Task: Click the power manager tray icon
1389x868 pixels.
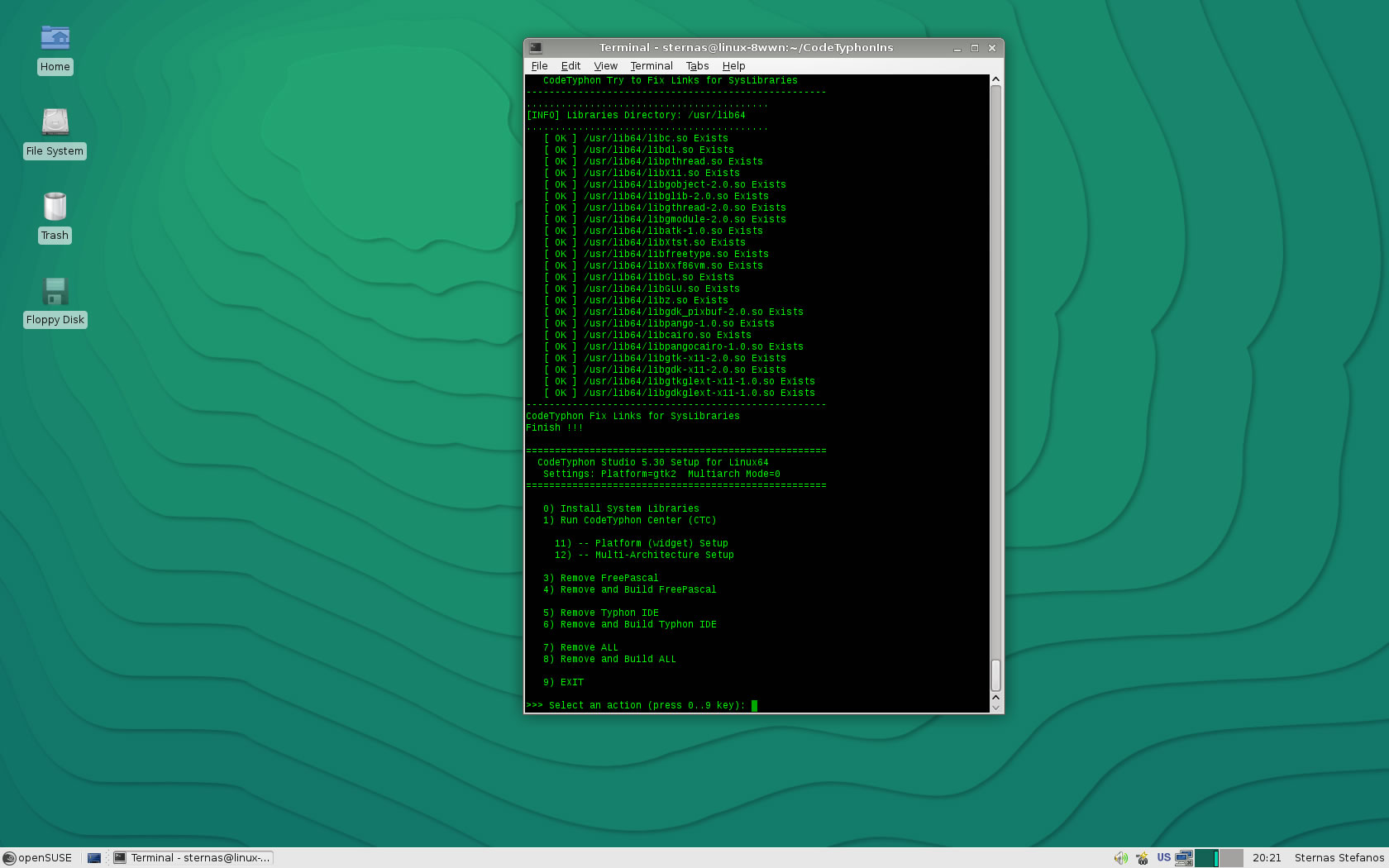Action: click(1142, 858)
